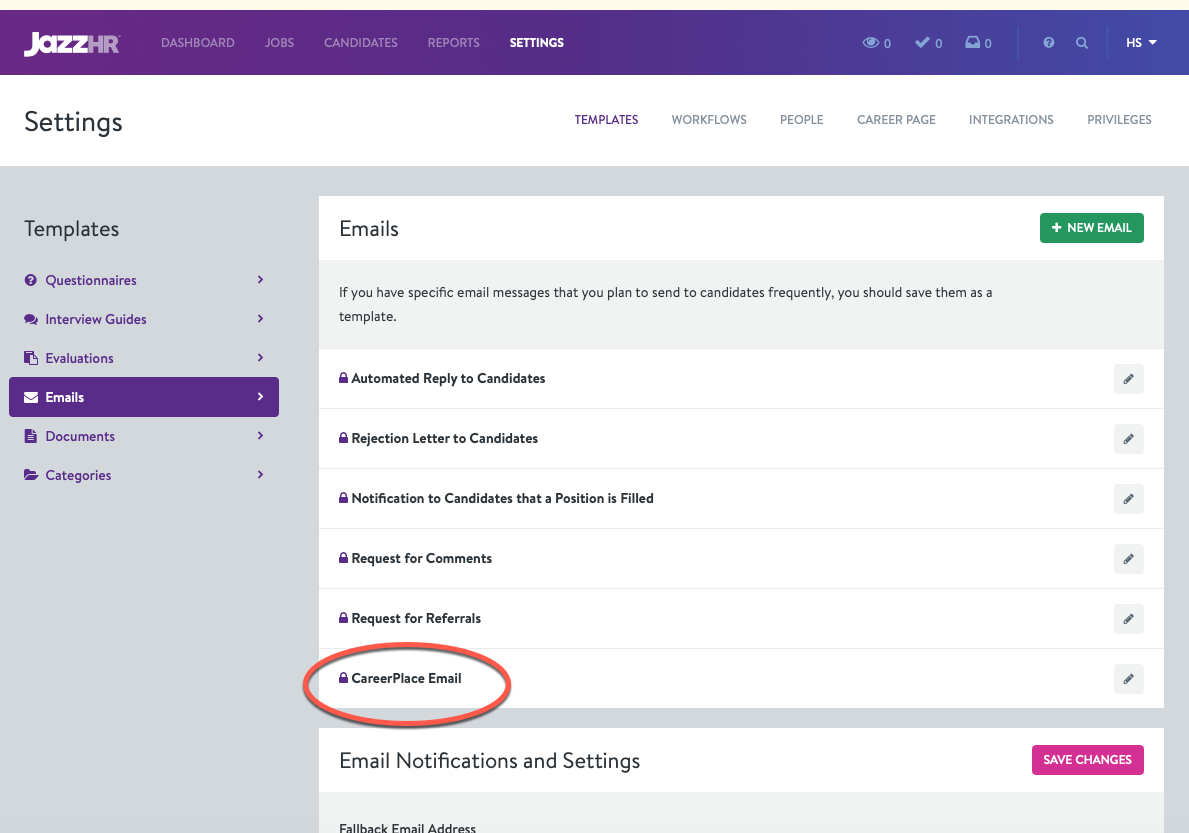Click the JazzHR logo
This screenshot has height=833, width=1189.
point(72,43)
